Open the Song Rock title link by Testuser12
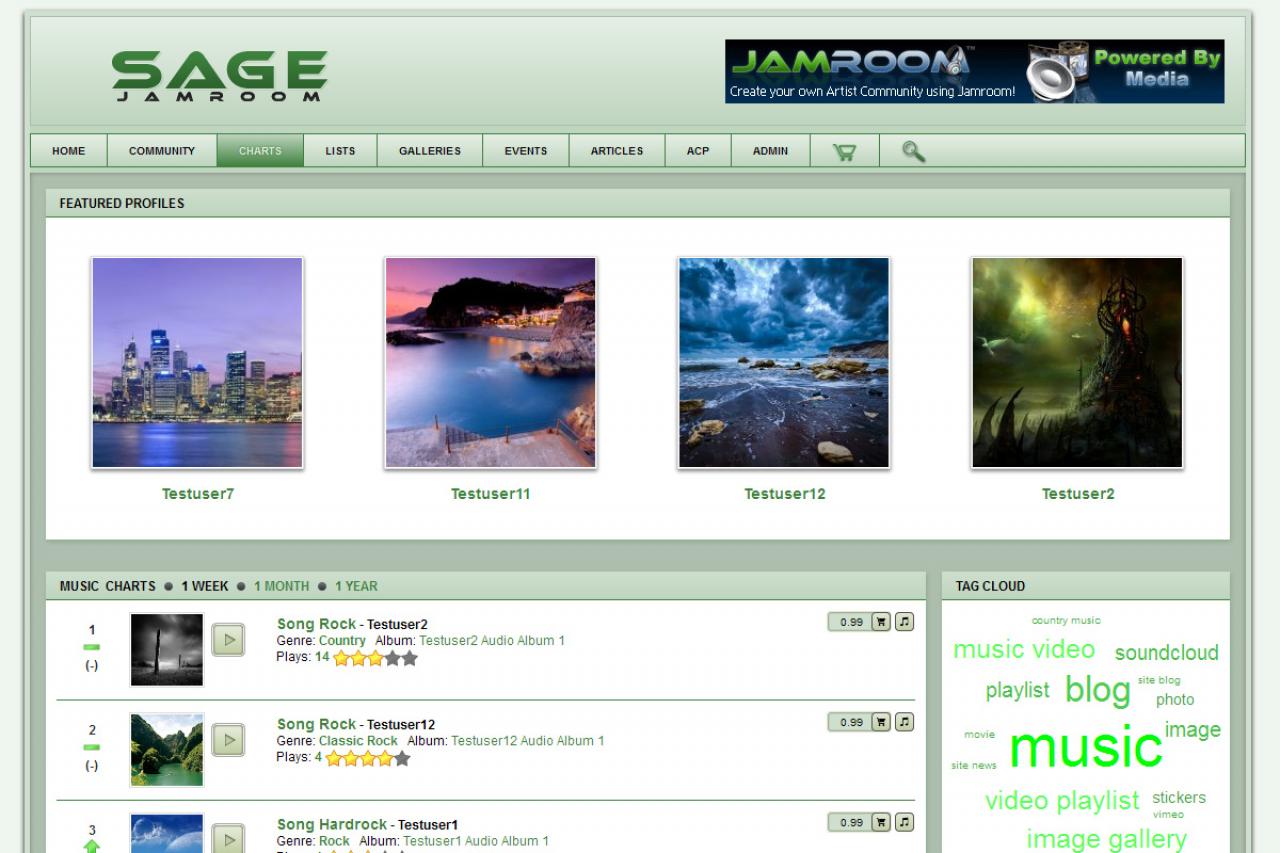 pyautogui.click(x=316, y=724)
